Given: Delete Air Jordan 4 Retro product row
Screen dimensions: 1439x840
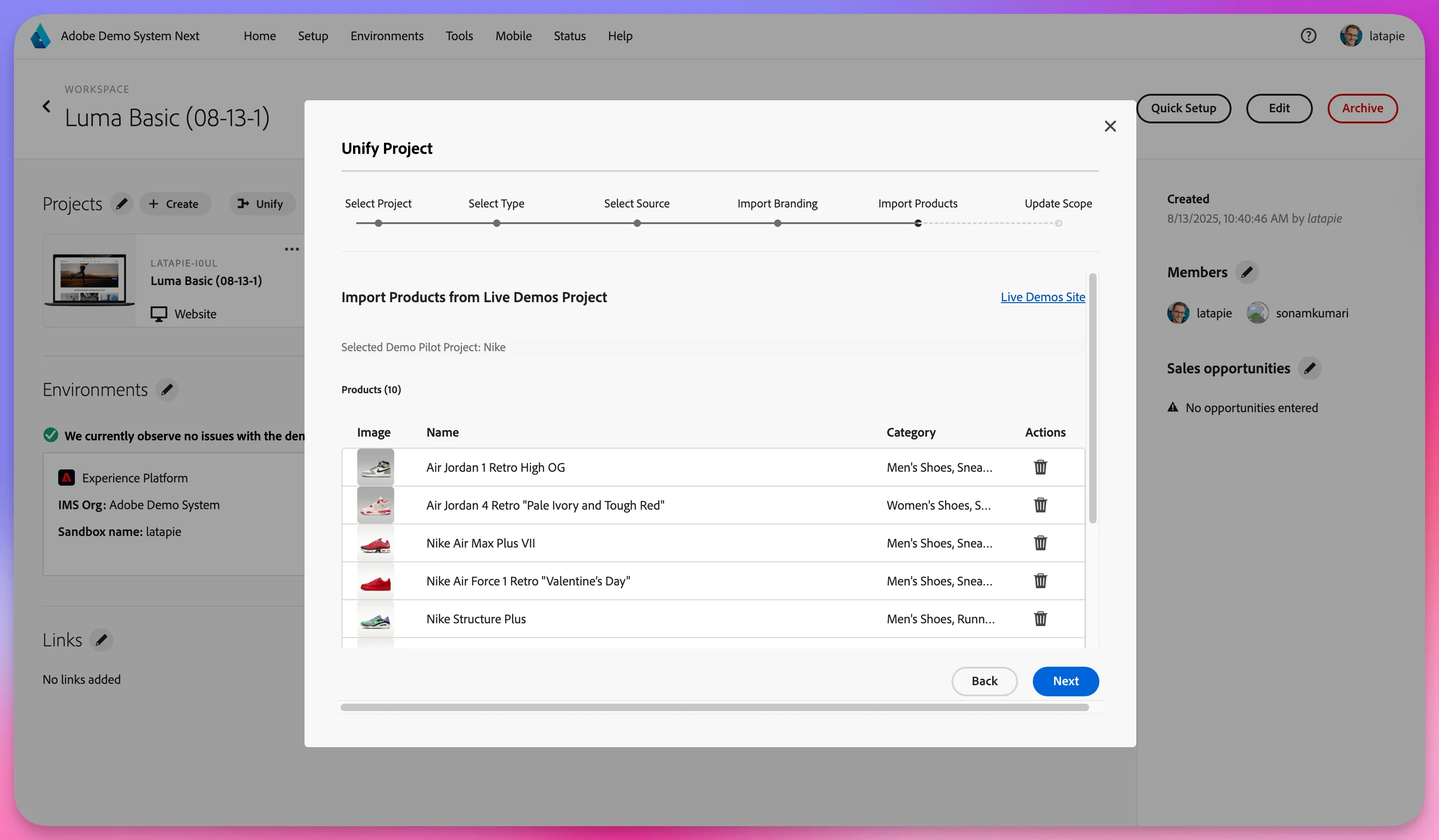Looking at the screenshot, I should point(1040,505).
